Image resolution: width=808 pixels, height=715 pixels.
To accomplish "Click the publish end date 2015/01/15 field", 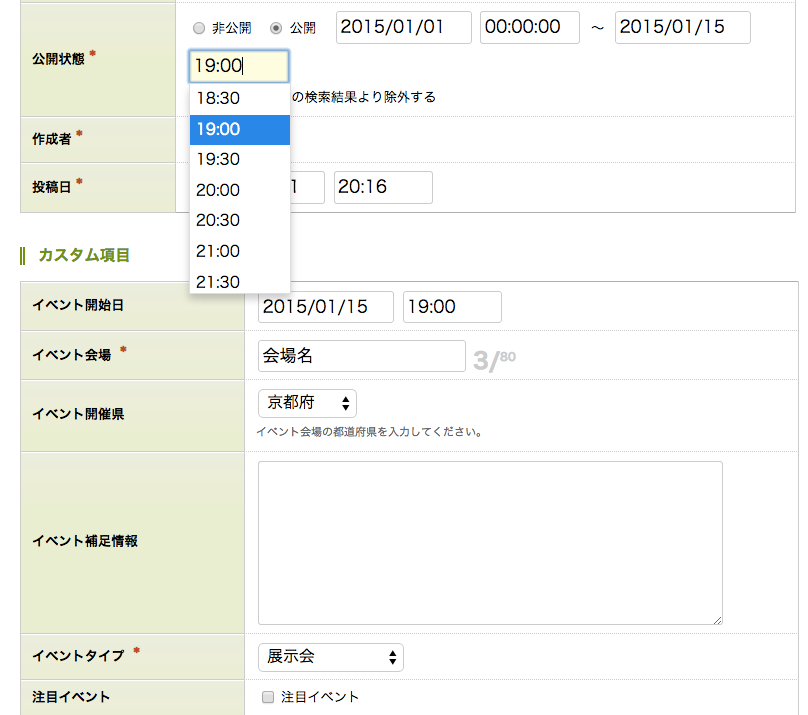I will tap(683, 28).
